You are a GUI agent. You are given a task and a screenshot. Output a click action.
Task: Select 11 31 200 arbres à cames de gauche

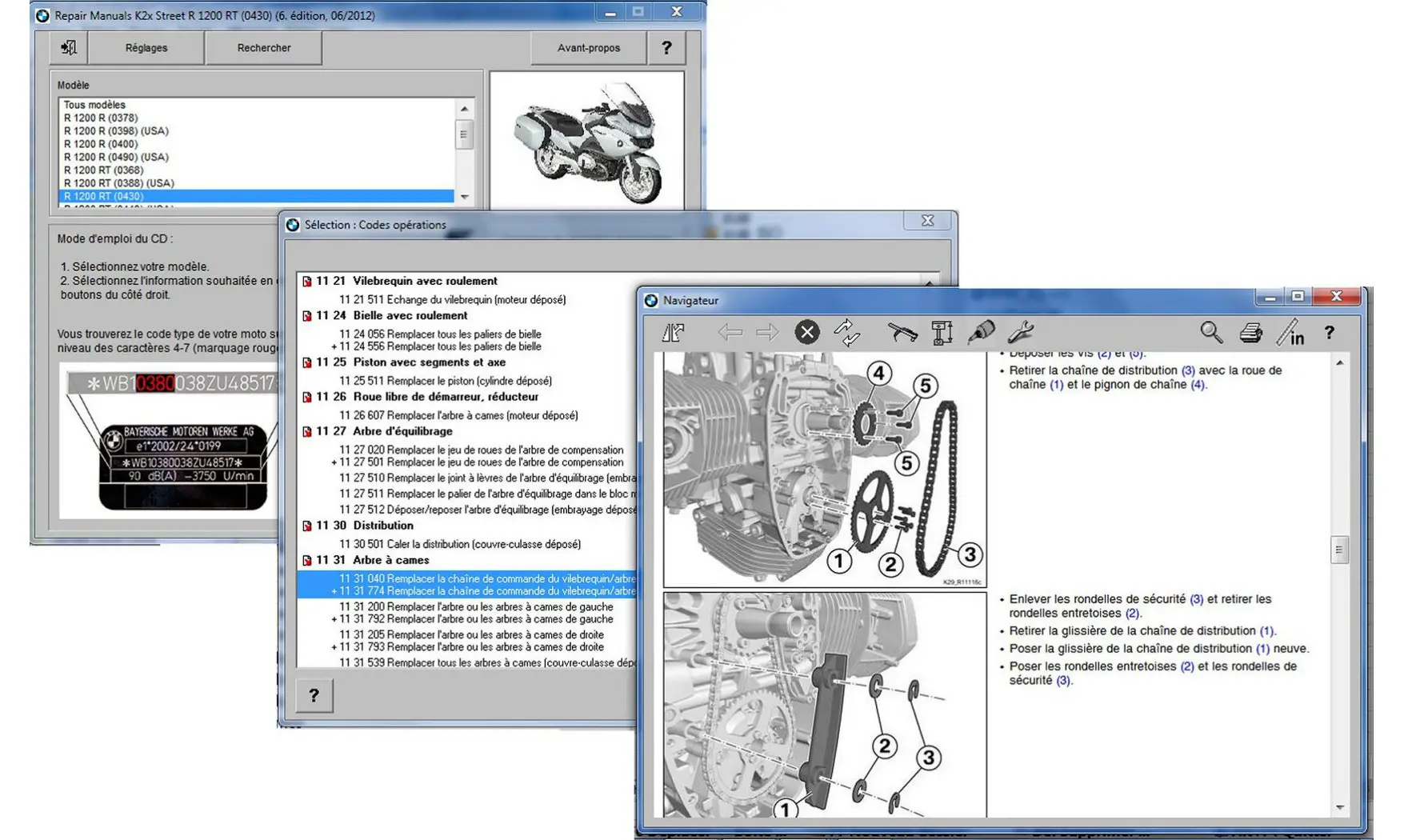pyautogui.click(x=476, y=606)
